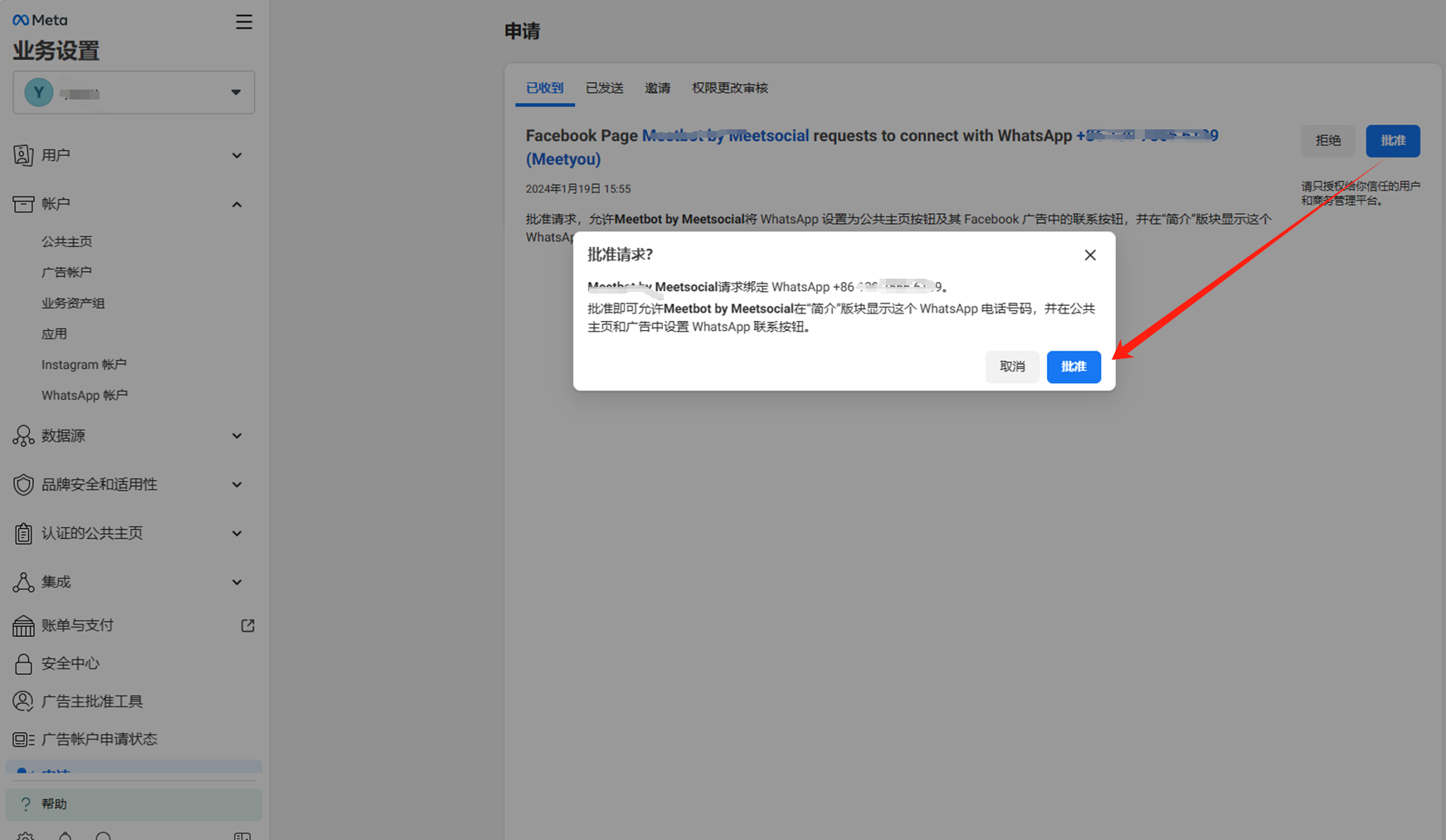Open WhatsApp 帐户 in the sidebar
This screenshot has height=840, width=1446.
85,395
